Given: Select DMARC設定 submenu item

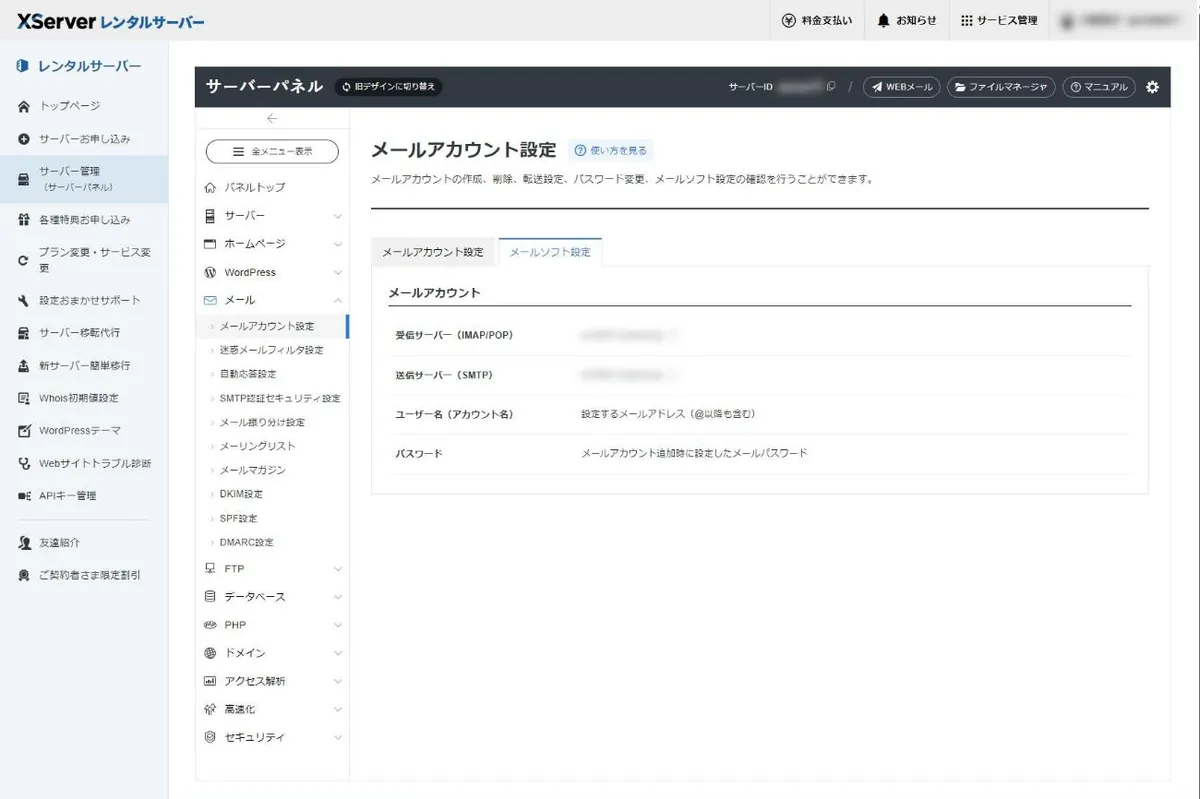Looking at the screenshot, I should 246,542.
